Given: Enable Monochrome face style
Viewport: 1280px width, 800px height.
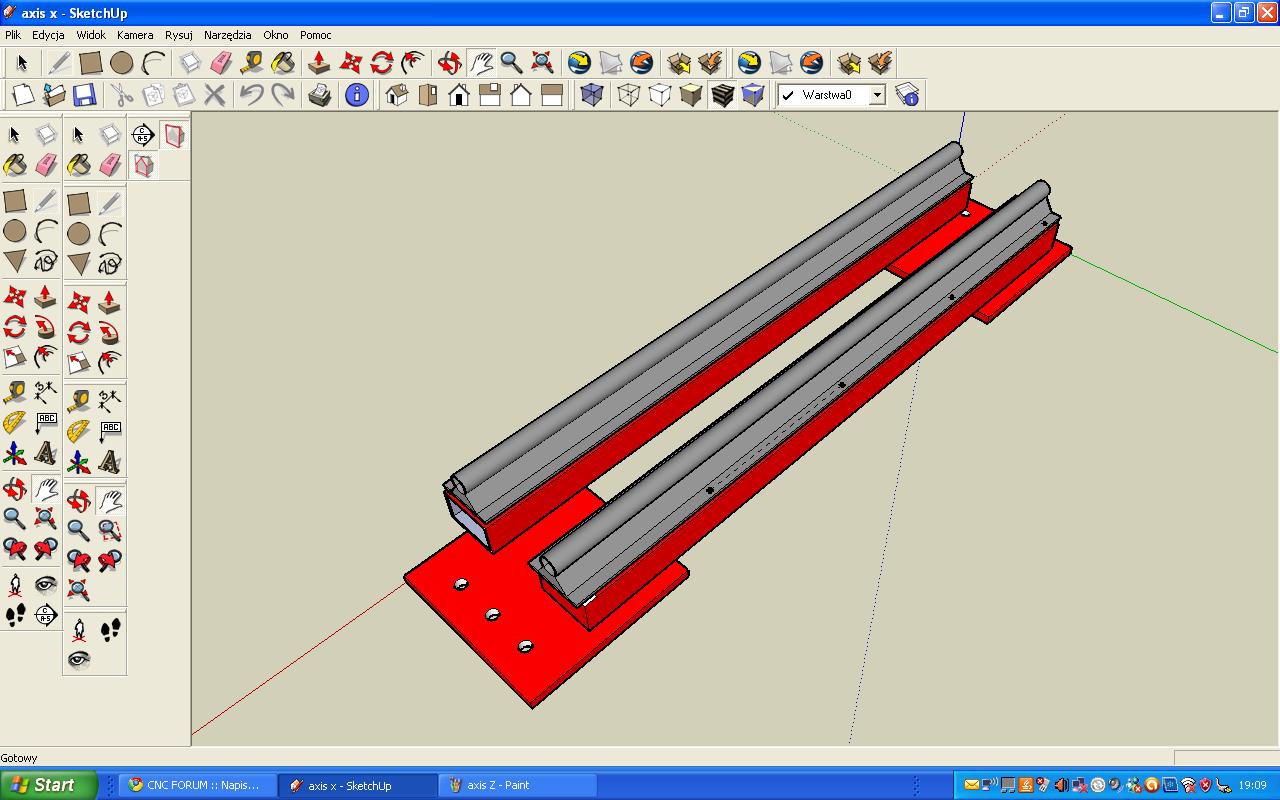Looking at the screenshot, I should pos(753,95).
